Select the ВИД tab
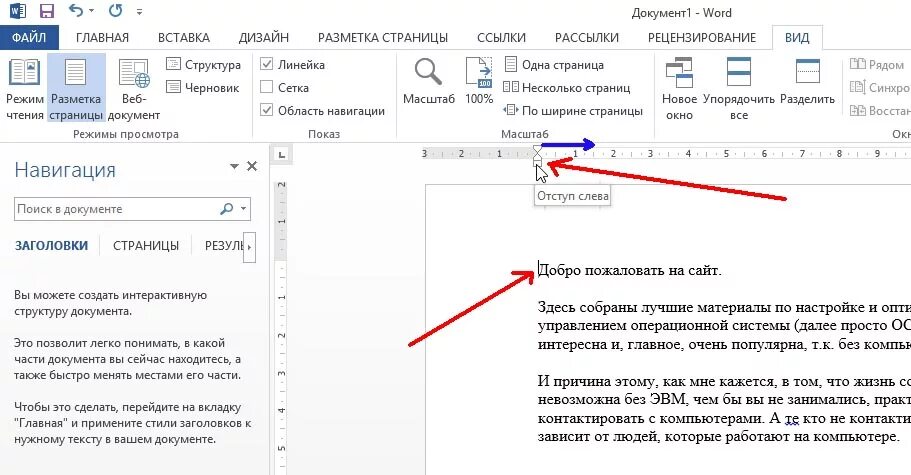The height and width of the screenshot is (475, 911). [797, 38]
